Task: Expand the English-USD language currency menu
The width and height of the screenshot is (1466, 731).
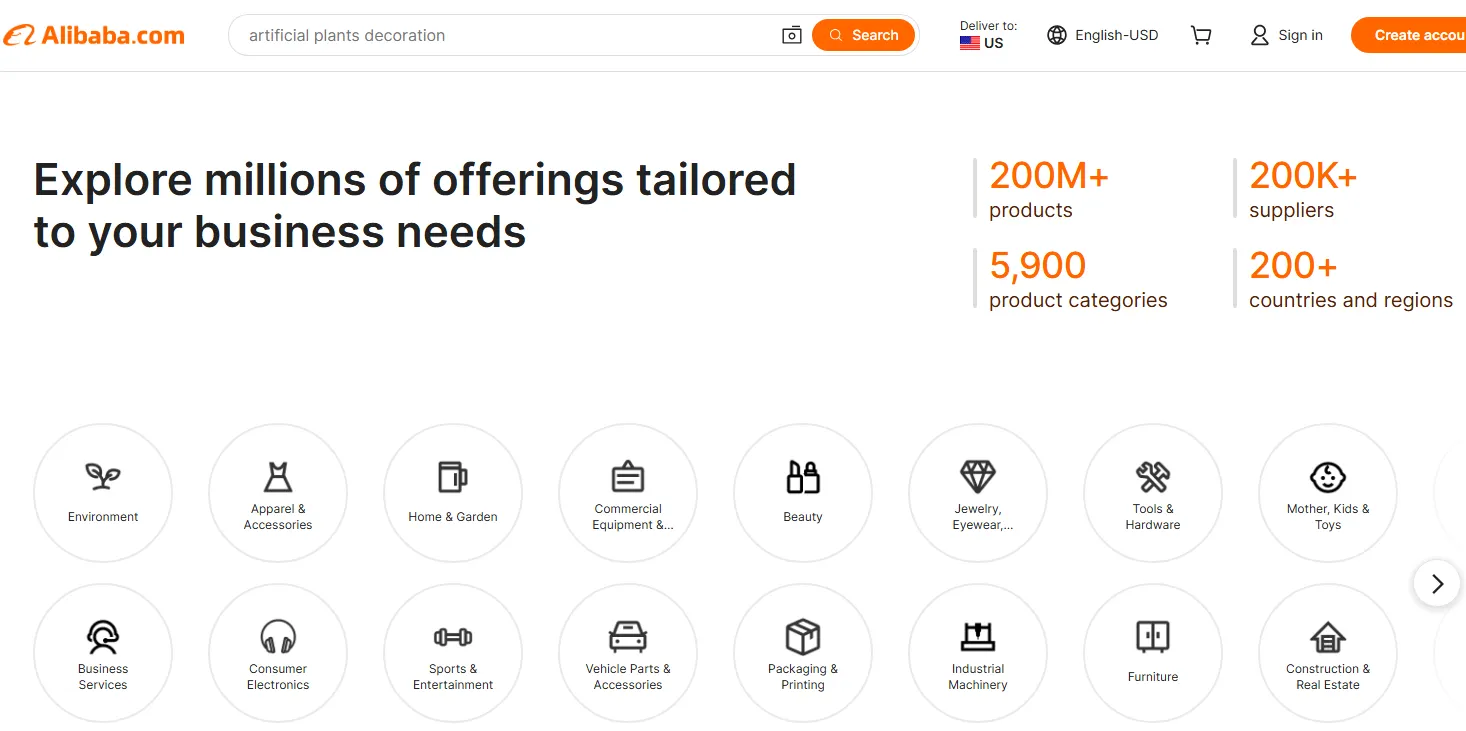Action: coord(1103,35)
